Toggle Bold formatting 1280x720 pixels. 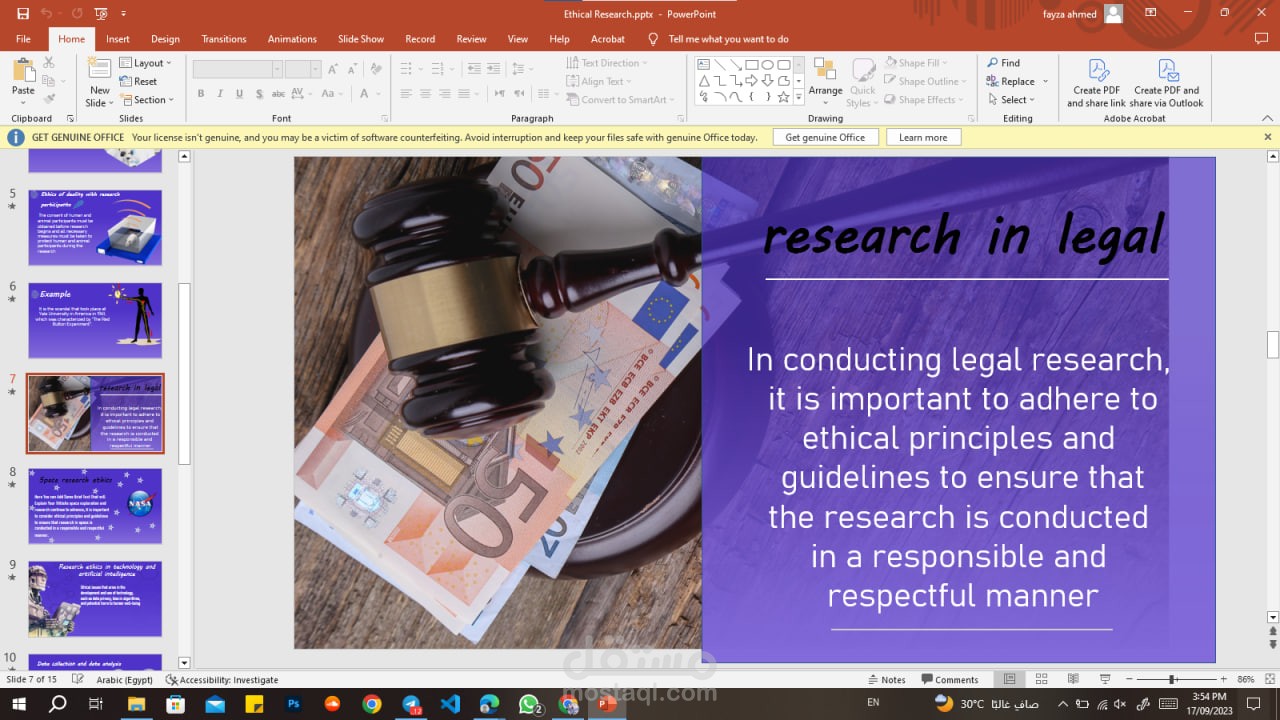[x=200, y=94]
